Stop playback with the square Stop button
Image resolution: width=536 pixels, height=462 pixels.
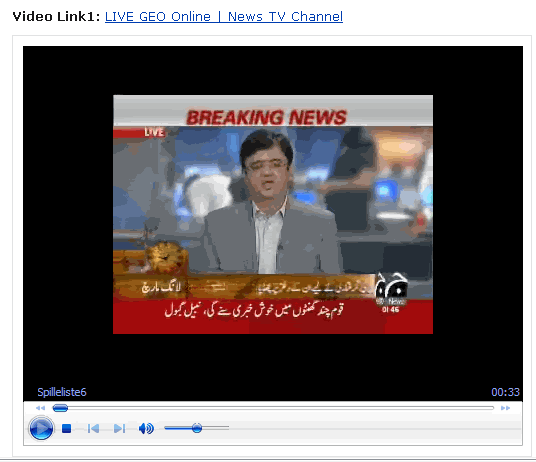pos(66,428)
